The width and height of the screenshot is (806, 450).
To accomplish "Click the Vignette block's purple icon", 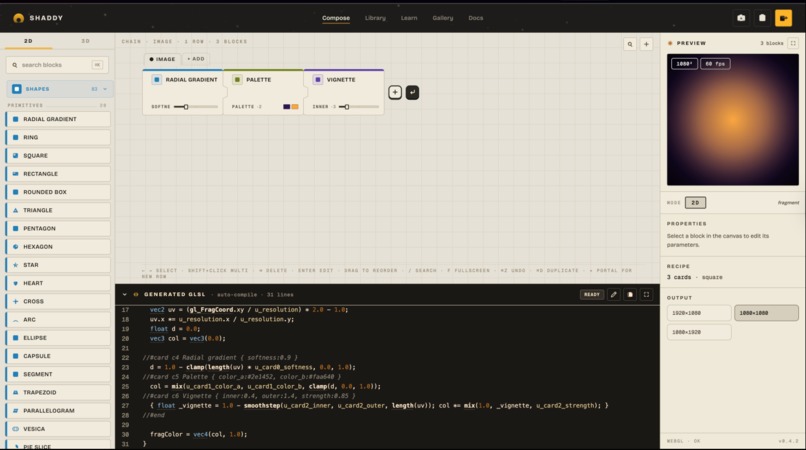I will point(318,80).
